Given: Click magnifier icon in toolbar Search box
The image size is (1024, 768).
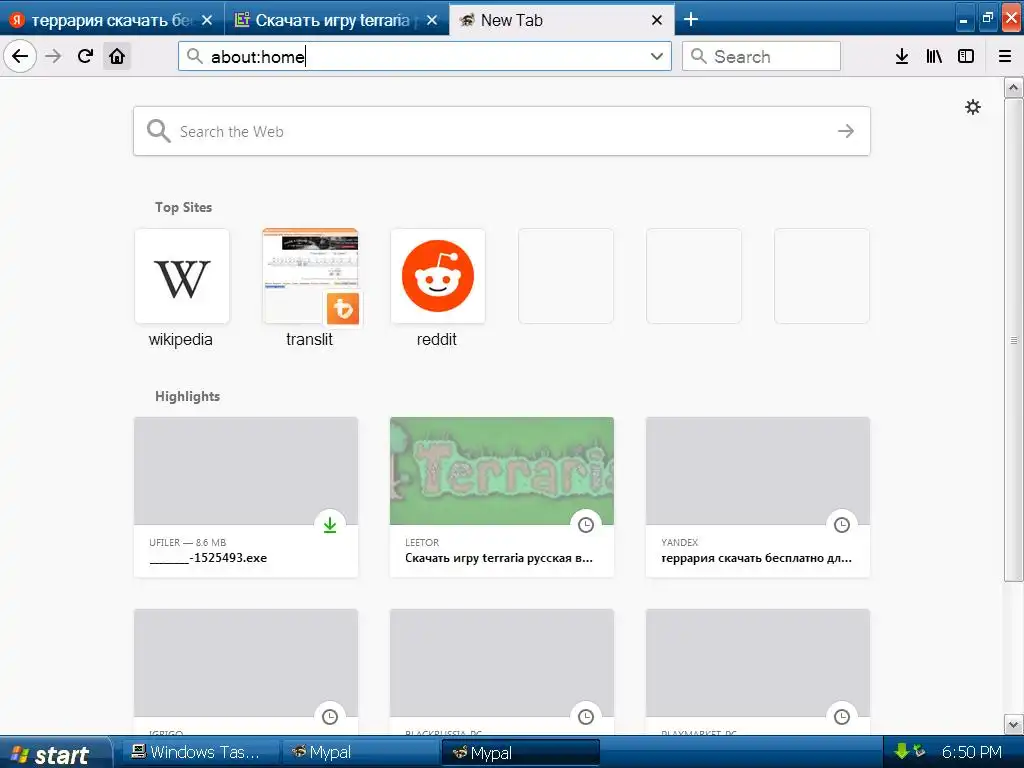Looking at the screenshot, I should pos(698,56).
